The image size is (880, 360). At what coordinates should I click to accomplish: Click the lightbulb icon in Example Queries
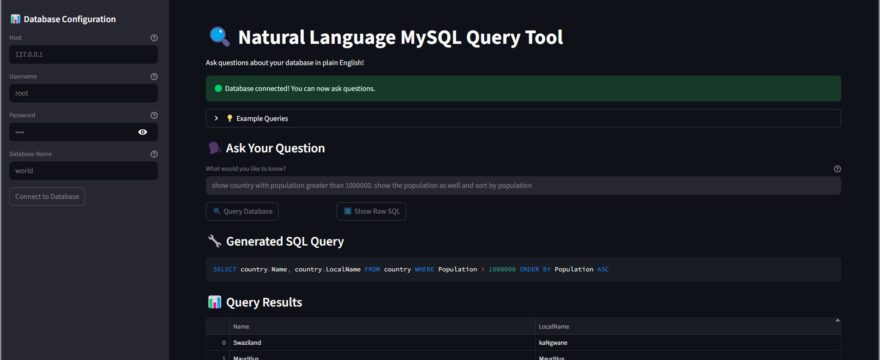click(x=229, y=119)
